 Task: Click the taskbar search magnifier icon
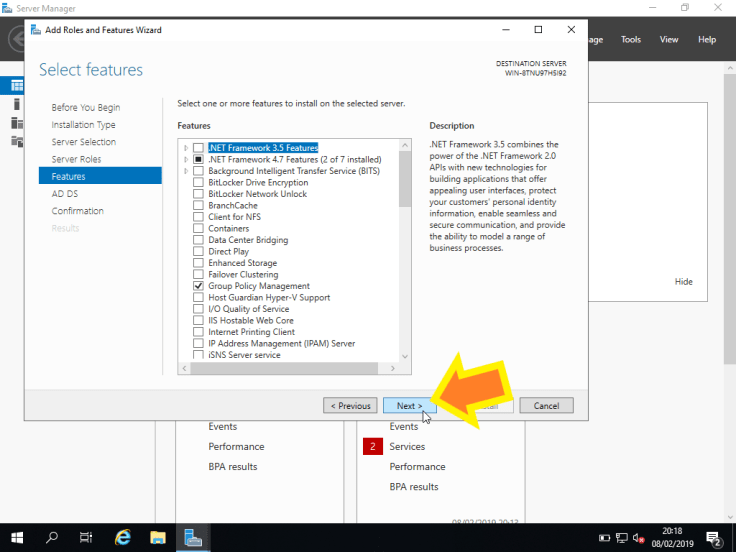[x=52, y=538]
